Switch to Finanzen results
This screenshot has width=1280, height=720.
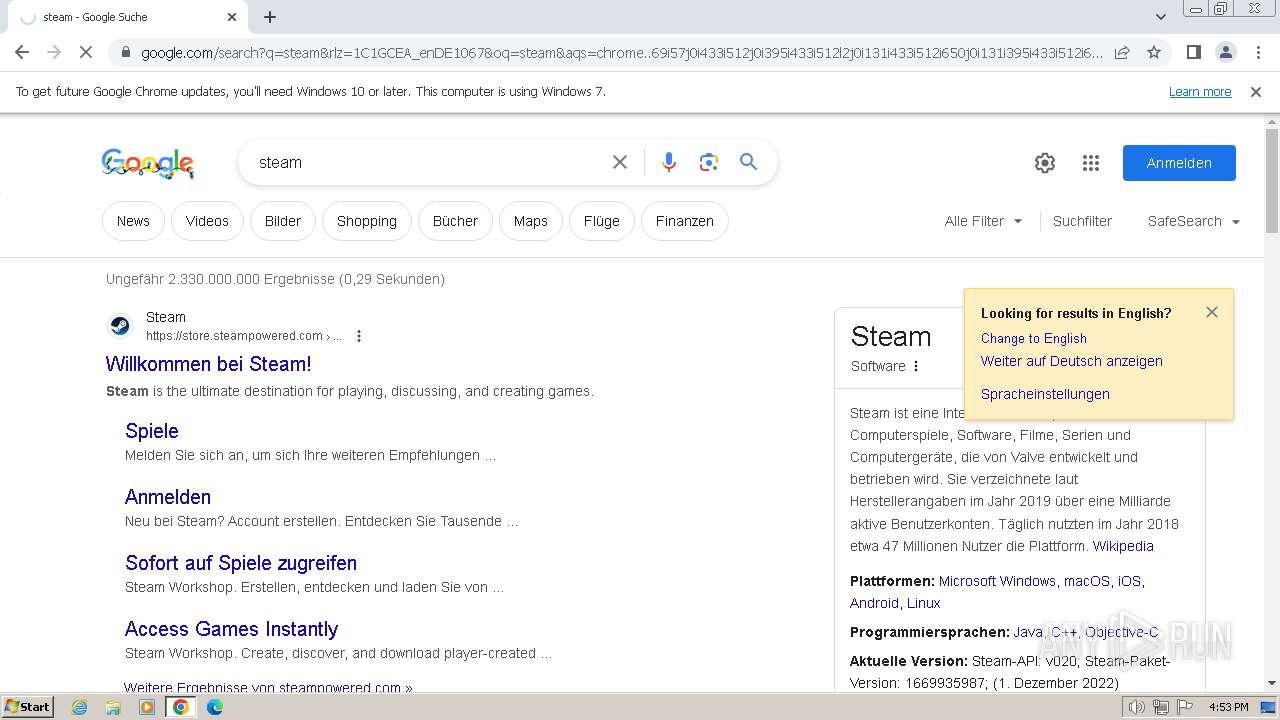coord(685,221)
